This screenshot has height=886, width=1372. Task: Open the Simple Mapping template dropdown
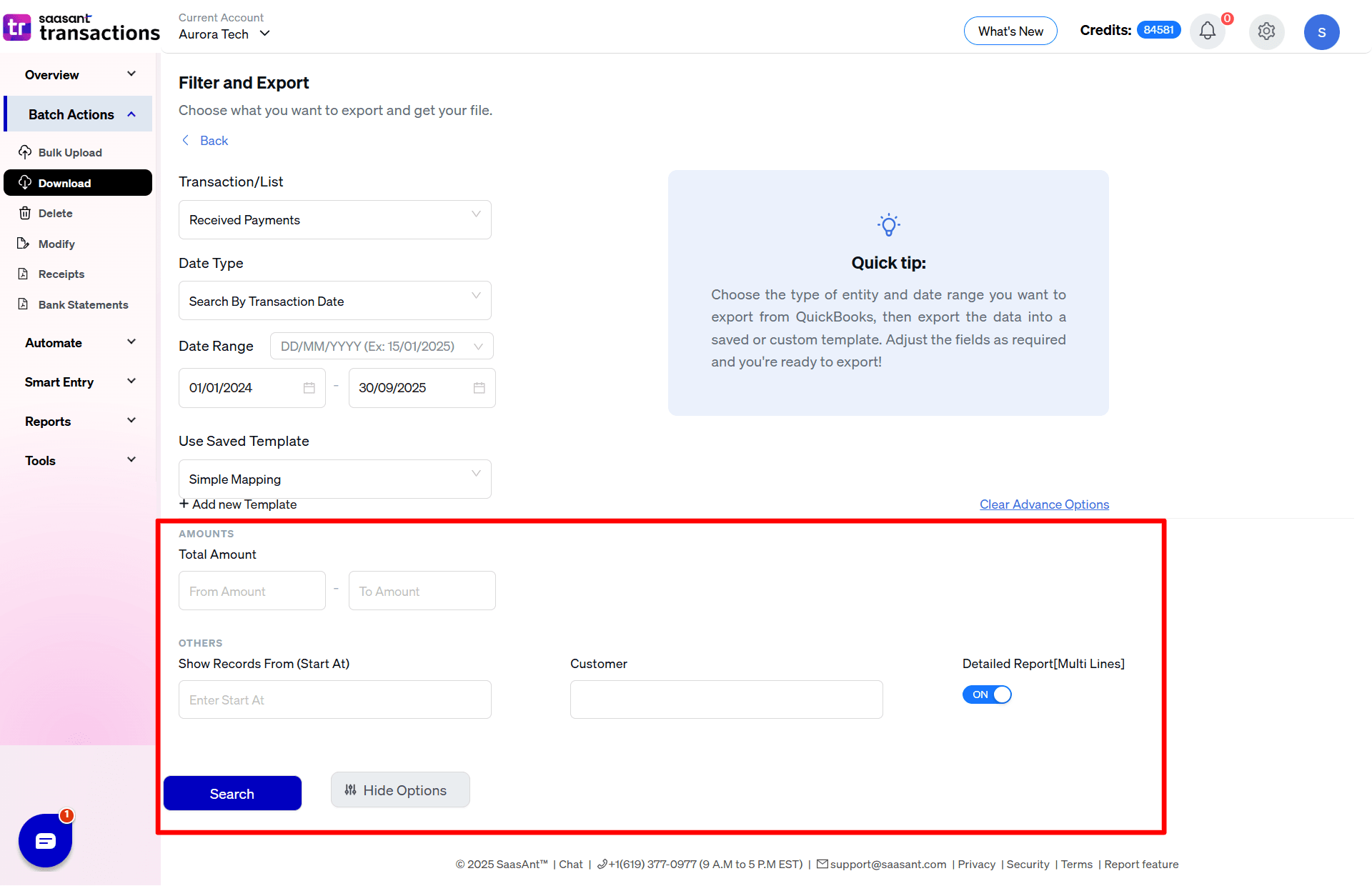tap(333, 479)
